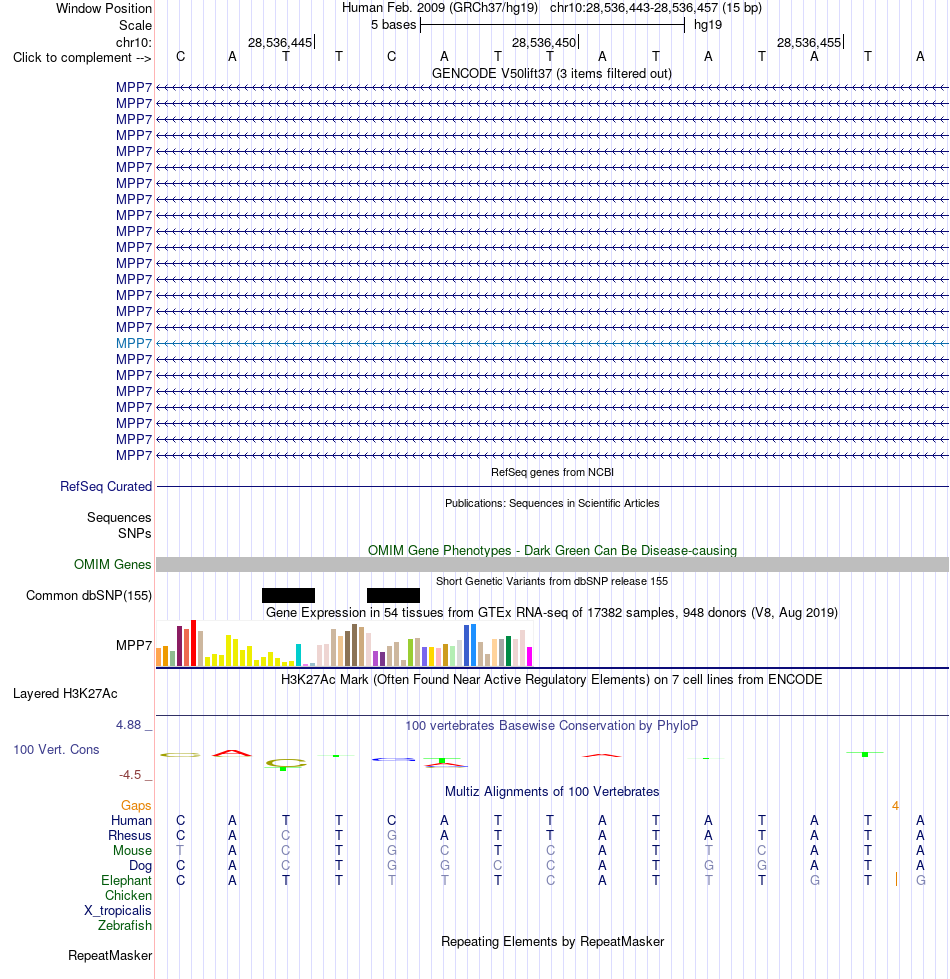This screenshot has width=950, height=979.
Task: Open 'Repeating Elements by RepeatMasker' track title
Action: (x=552, y=942)
